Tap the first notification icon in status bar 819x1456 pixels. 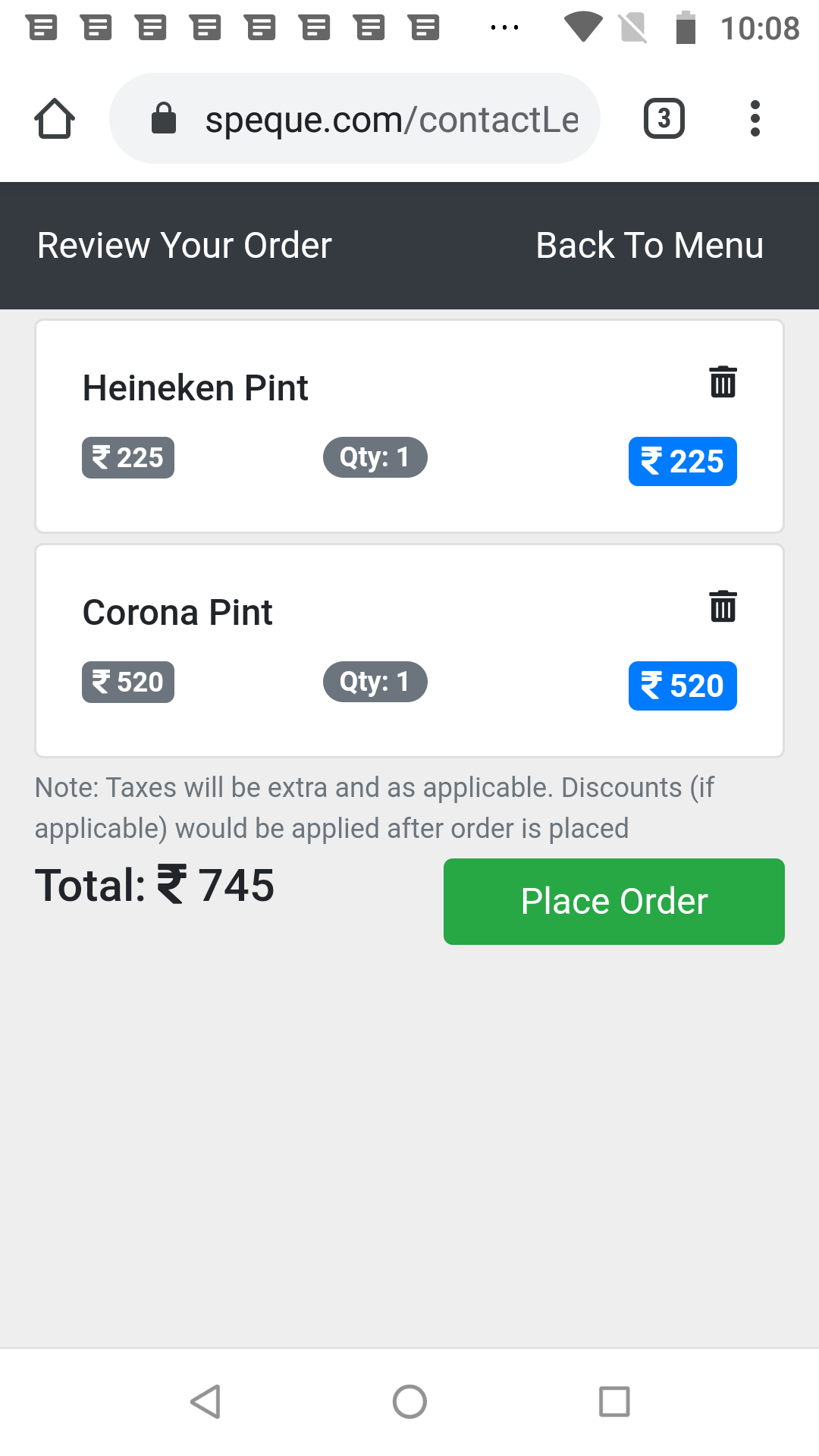click(42, 28)
